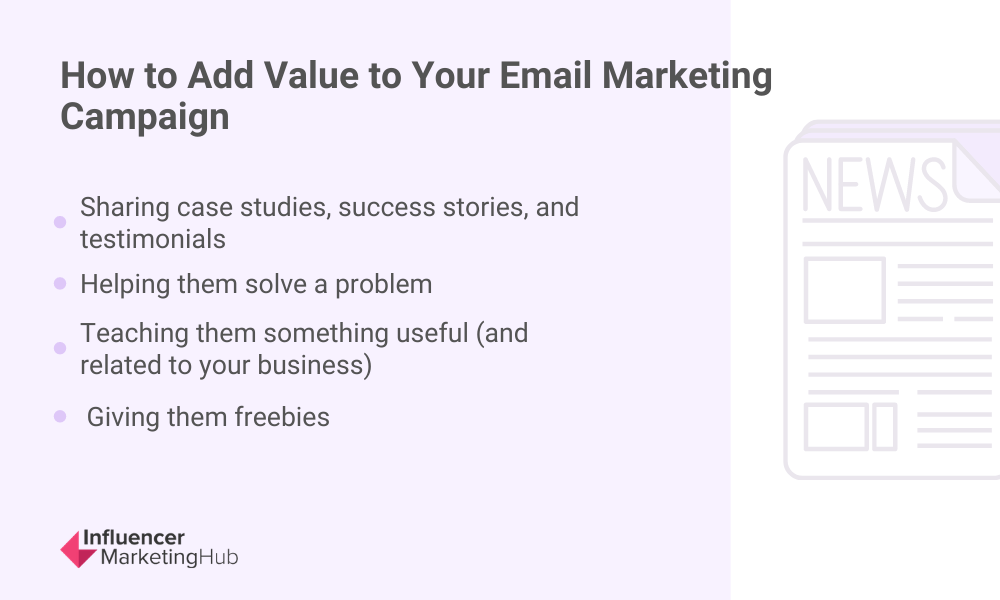Click the newspaper illustration icon

tap(892, 299)
